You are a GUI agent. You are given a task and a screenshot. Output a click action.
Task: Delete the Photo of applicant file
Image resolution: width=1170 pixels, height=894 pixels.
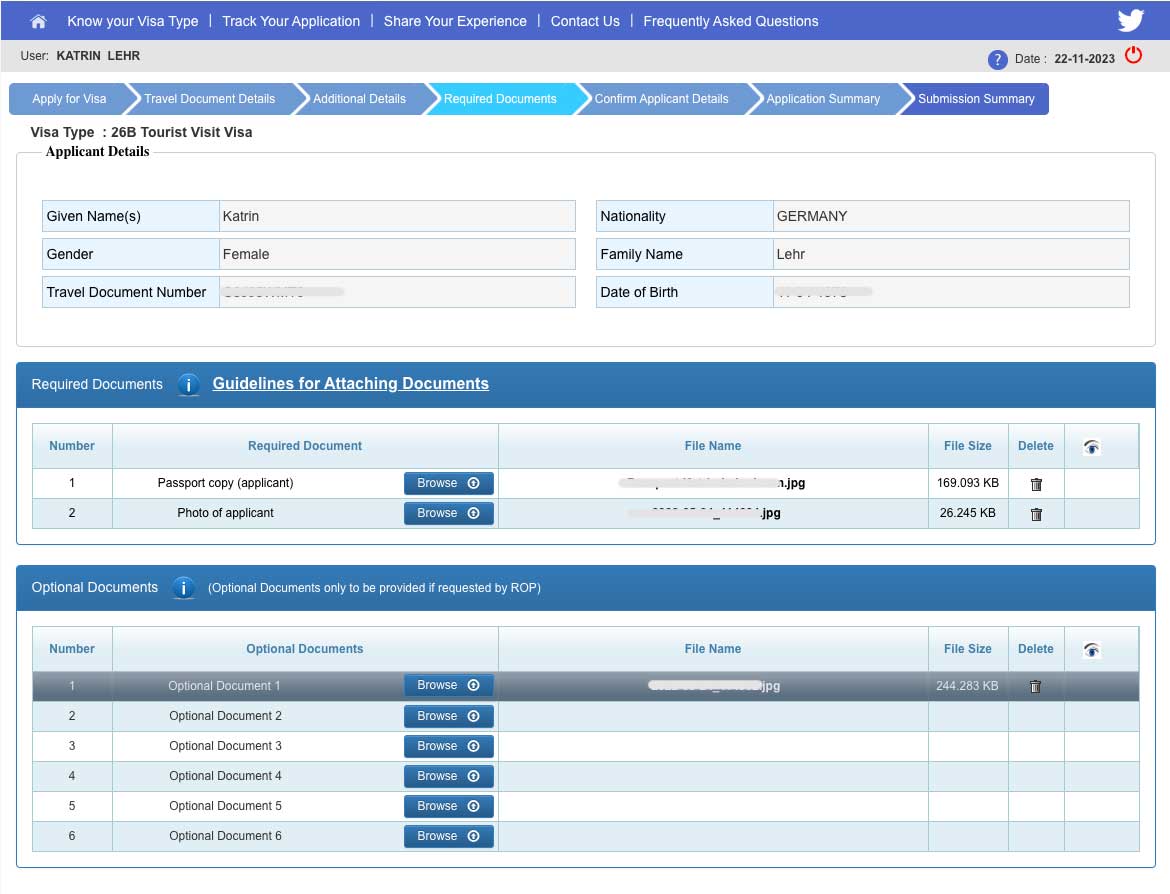tap(1036, 514)
